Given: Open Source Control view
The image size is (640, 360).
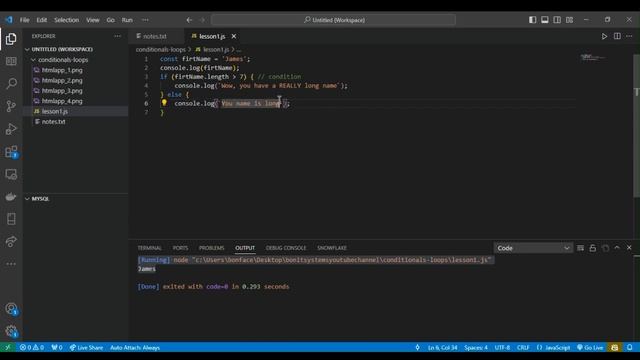Looking at the screenshot, I should click(11, 106).
